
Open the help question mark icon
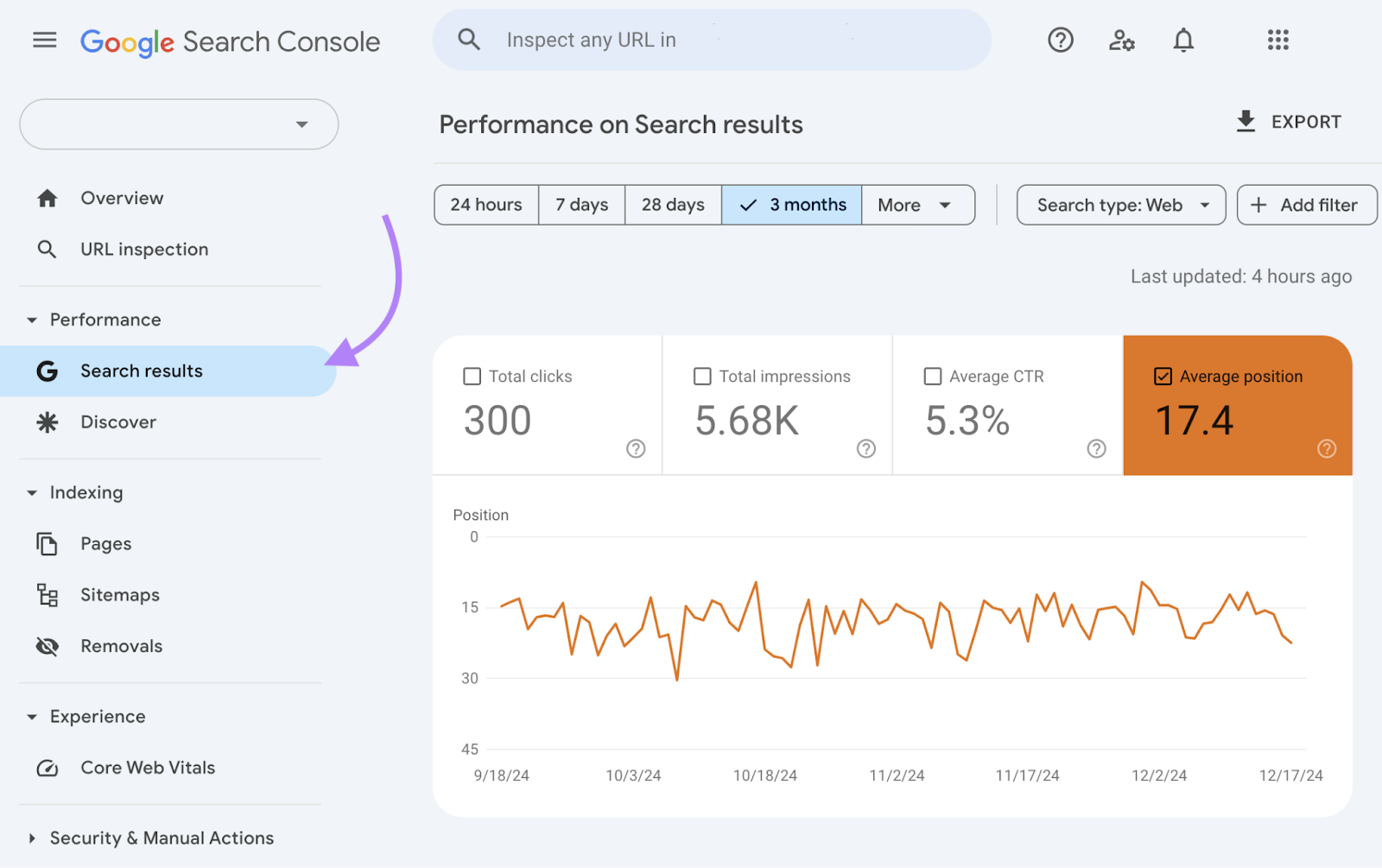tap(1061, 40)
